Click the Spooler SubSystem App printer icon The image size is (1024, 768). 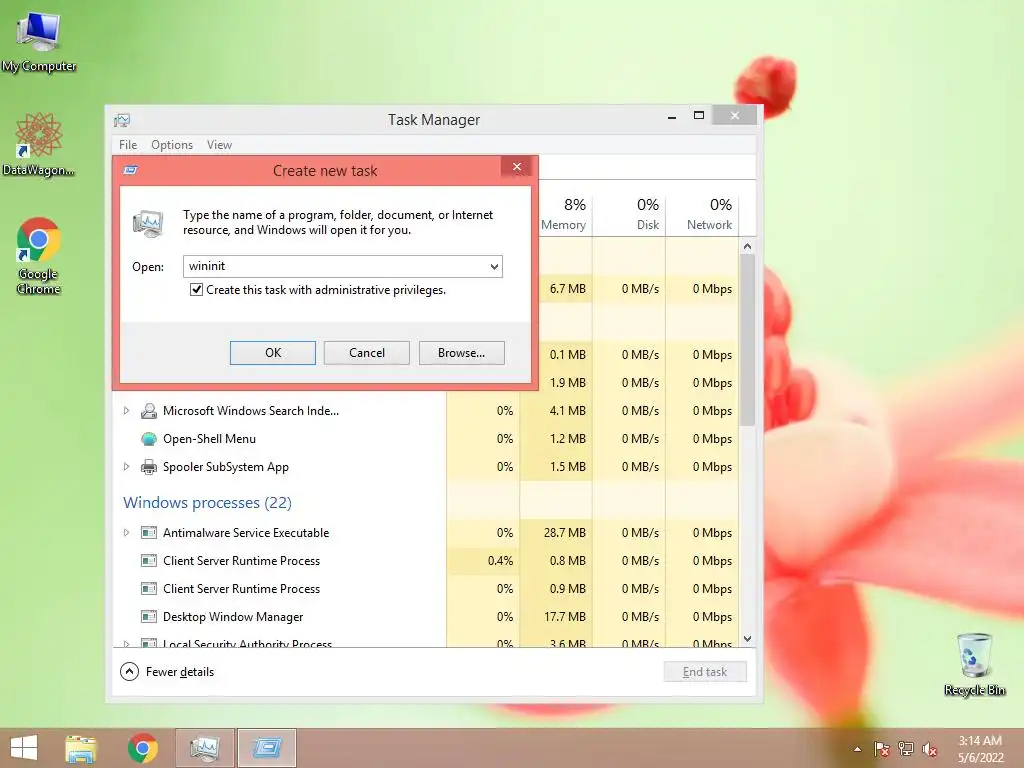(149, 467)
